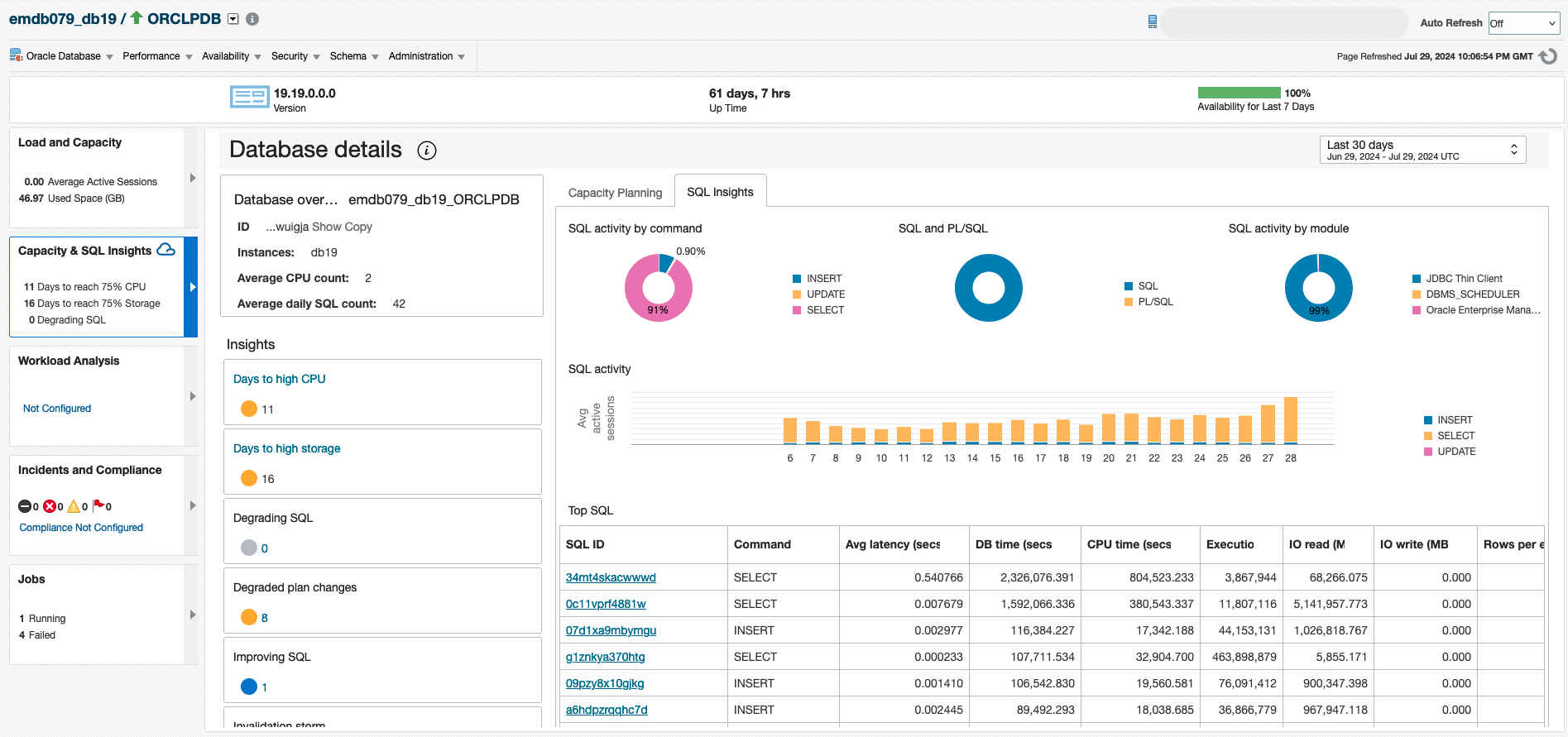The width and height of the screenshot is (1568, 737).
Task: Click the Compliance Not Configured link
Action: (x=81, y=528)
